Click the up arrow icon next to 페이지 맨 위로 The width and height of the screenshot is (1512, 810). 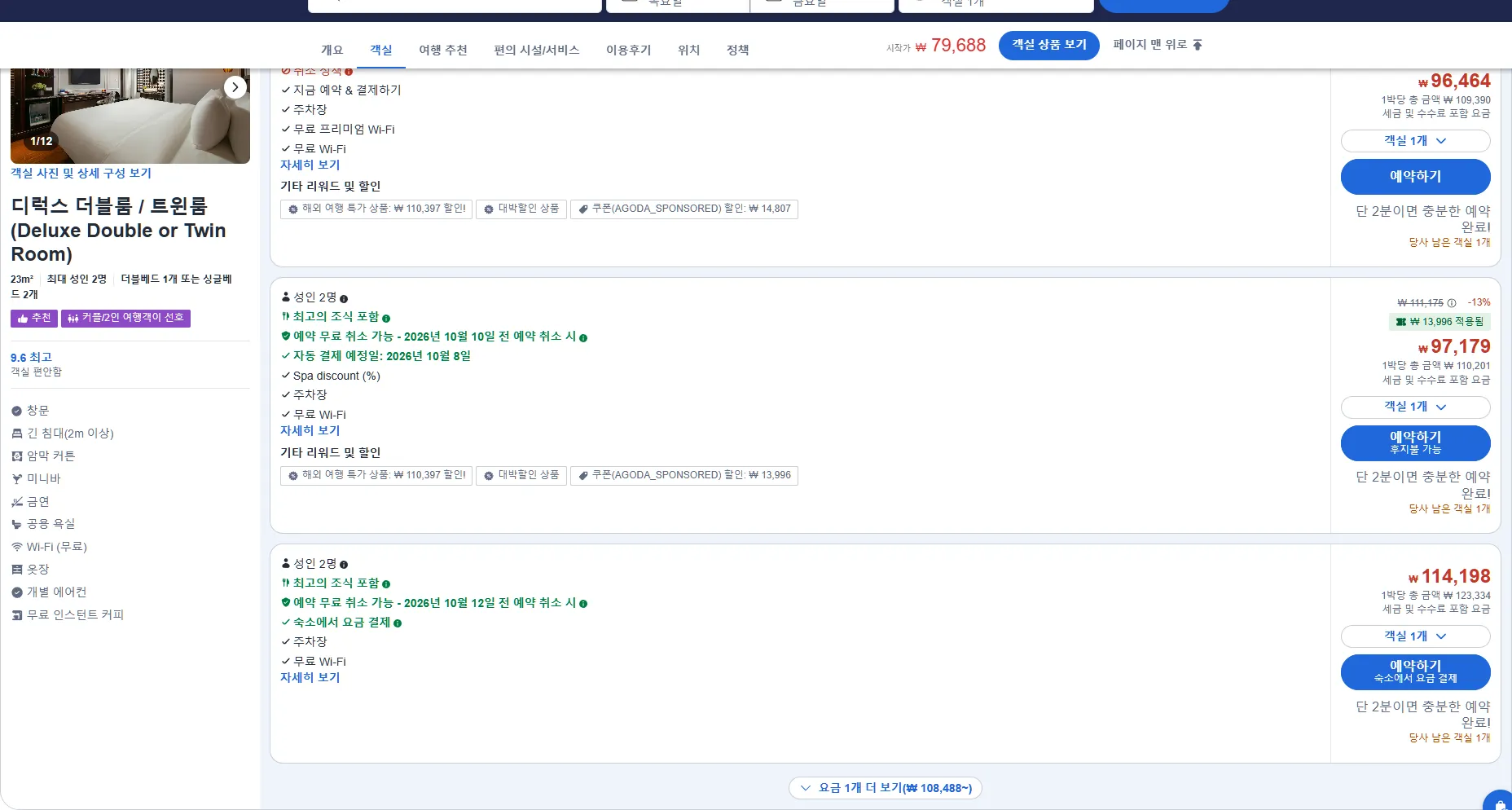pyautogui.click(x=1198, y=45)
